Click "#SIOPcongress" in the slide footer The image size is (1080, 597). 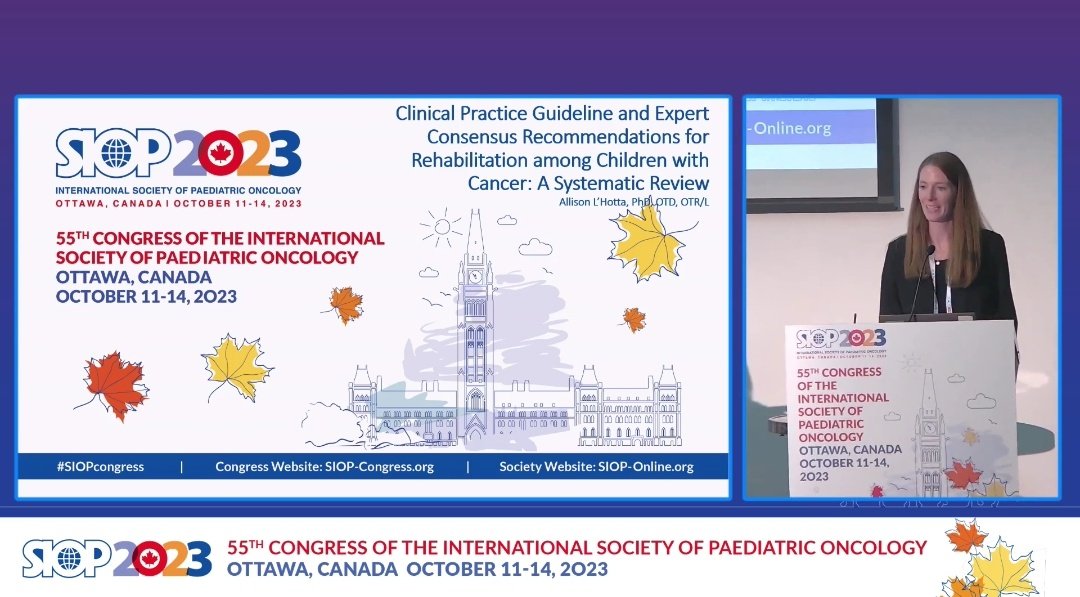click(x=101, y=466)
